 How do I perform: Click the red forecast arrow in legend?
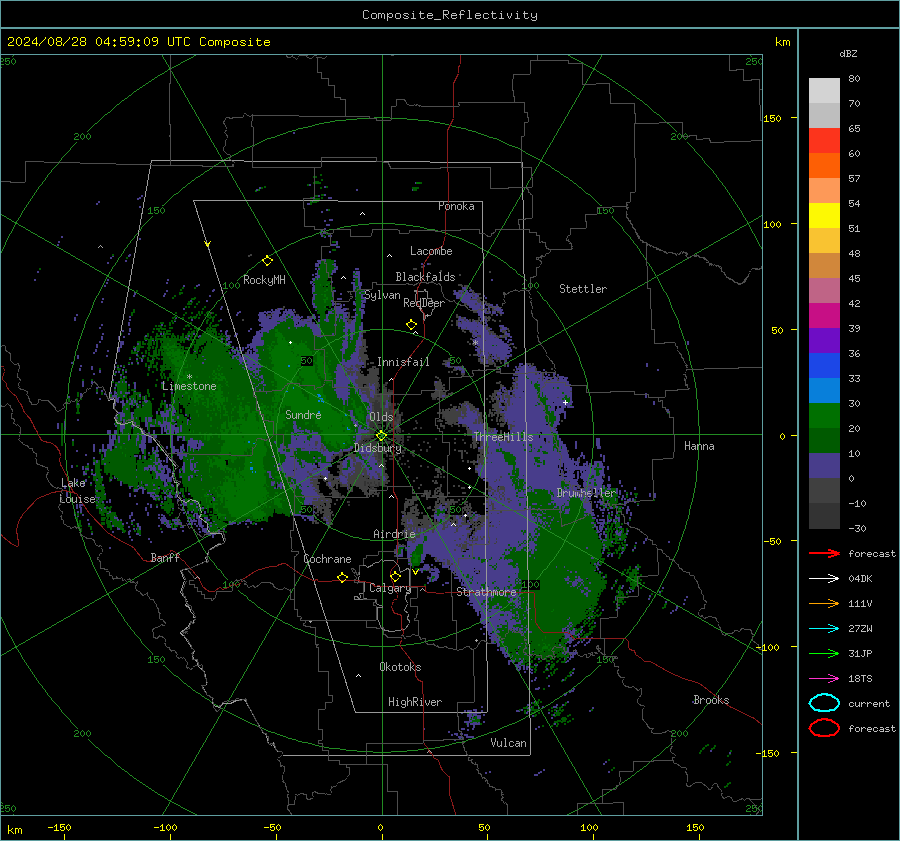point(824,553)
